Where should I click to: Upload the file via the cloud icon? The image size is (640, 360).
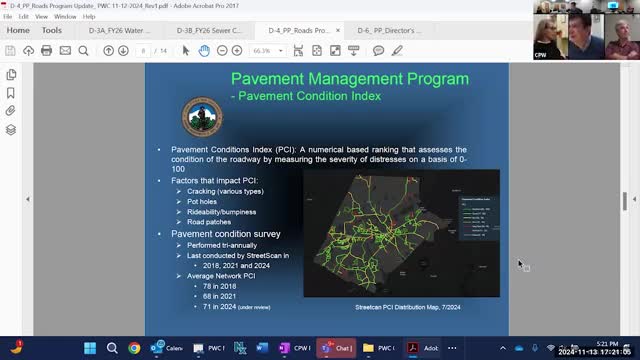coord(28,51)
